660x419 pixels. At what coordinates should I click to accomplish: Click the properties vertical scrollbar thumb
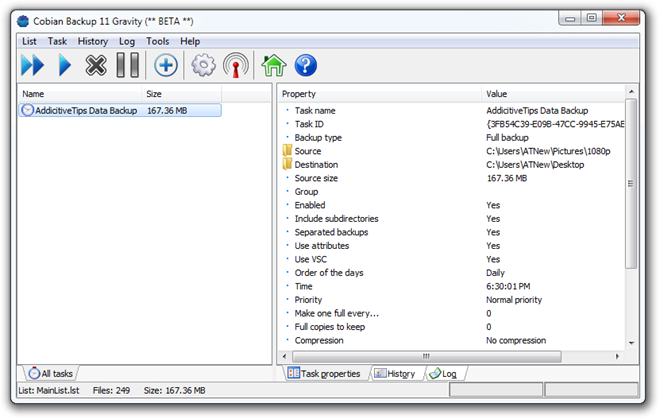(631, 183)
